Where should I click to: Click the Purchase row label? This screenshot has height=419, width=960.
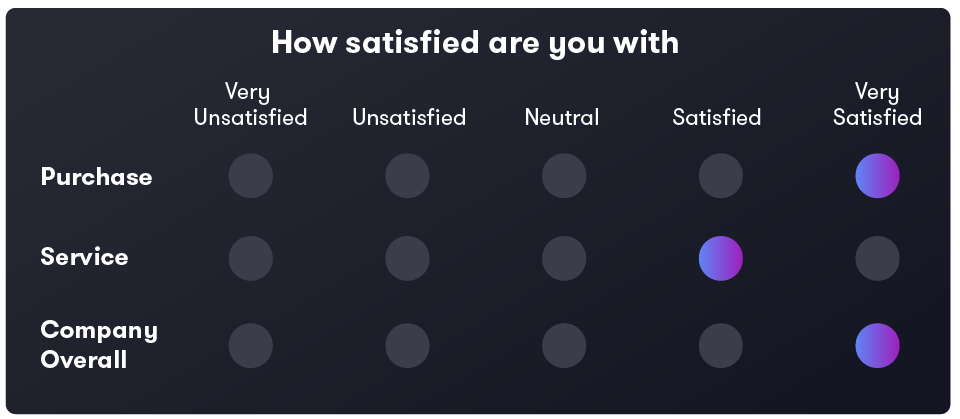click(96, 177)
